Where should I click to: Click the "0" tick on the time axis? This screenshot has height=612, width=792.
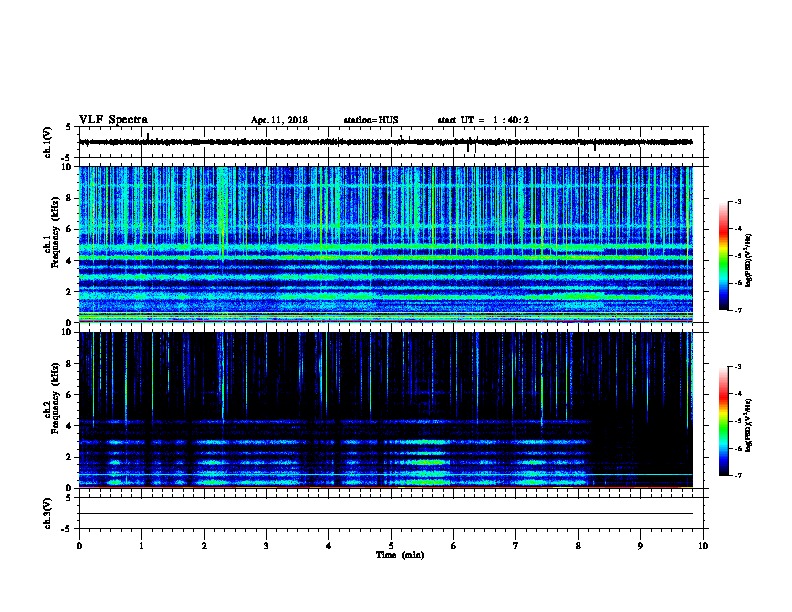[x=79, y=546]
